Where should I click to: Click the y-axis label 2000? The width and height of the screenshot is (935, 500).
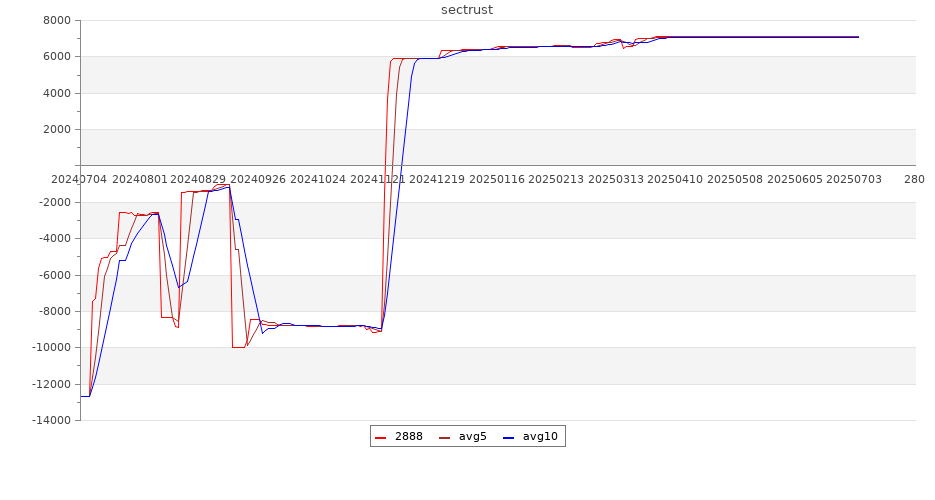(x=57, y=129)
